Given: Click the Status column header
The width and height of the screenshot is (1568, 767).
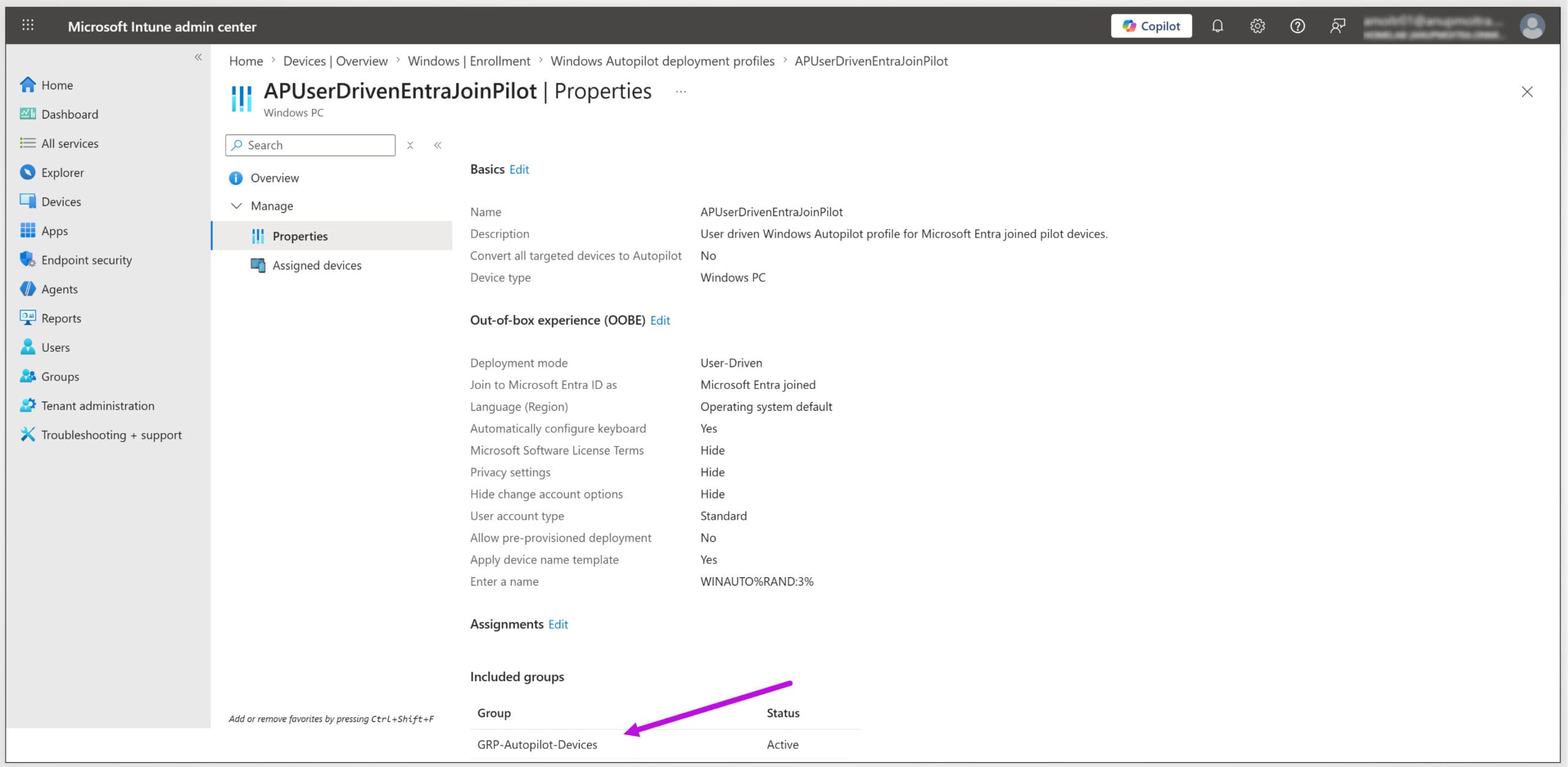Looking at the screenshot, I should (x=783, y=712).
